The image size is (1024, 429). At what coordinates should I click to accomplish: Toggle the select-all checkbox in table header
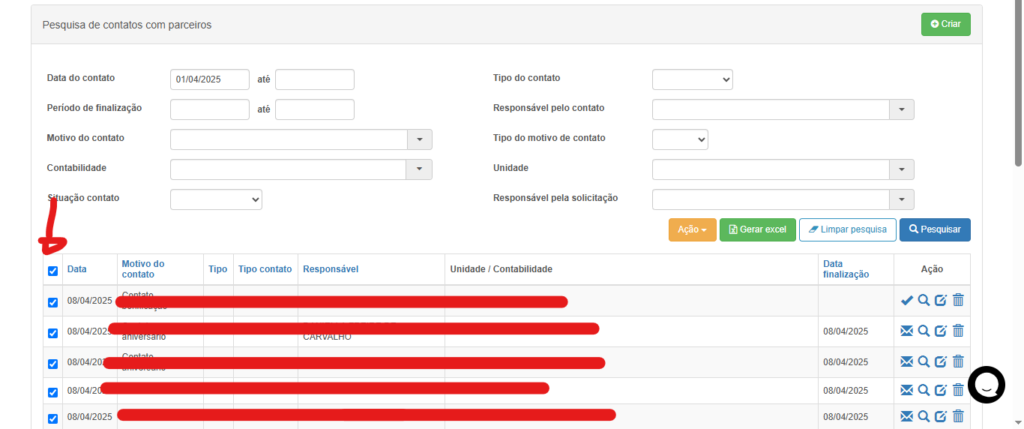[x=53, y=270]
